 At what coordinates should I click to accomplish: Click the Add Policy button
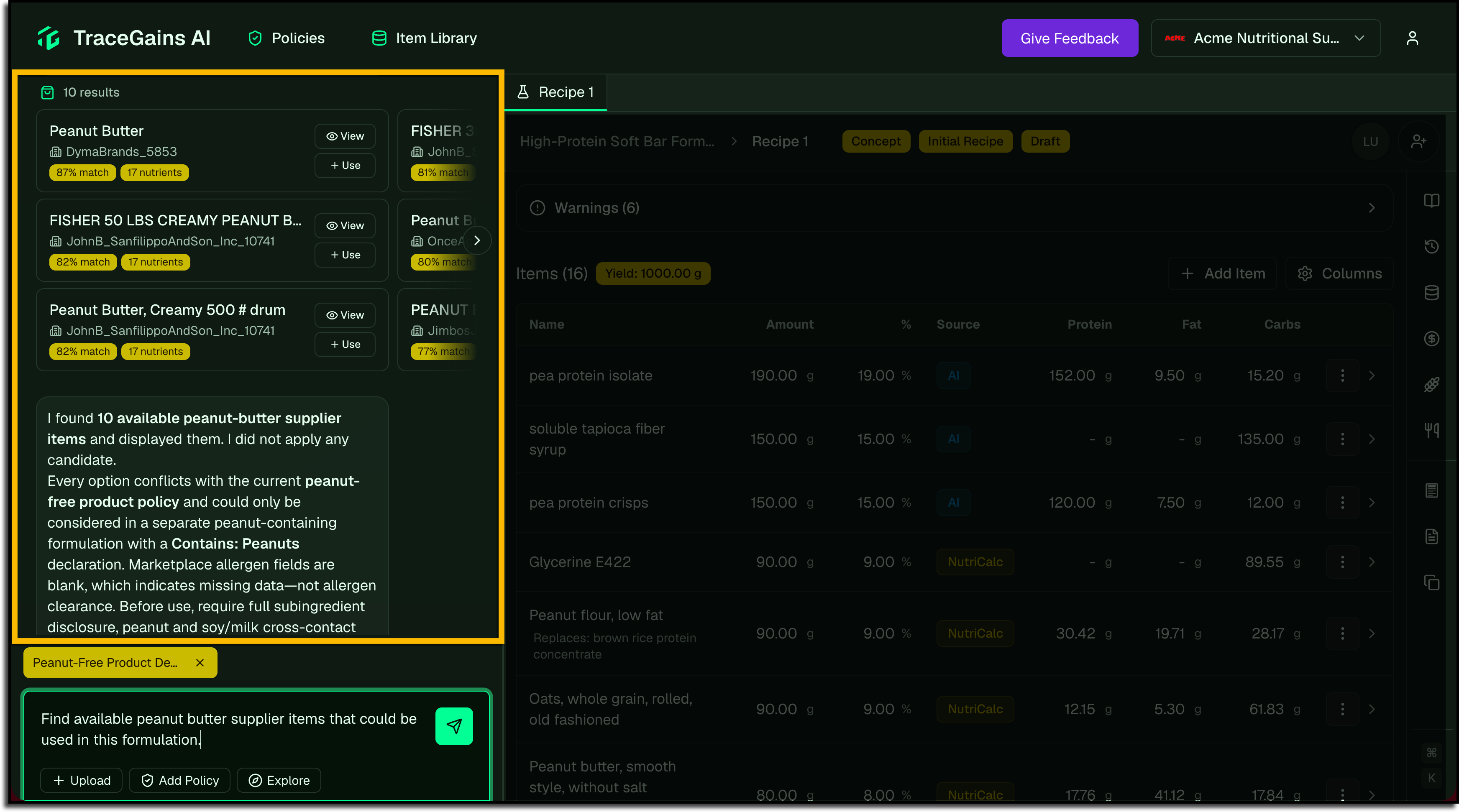[x=179, y=780]
